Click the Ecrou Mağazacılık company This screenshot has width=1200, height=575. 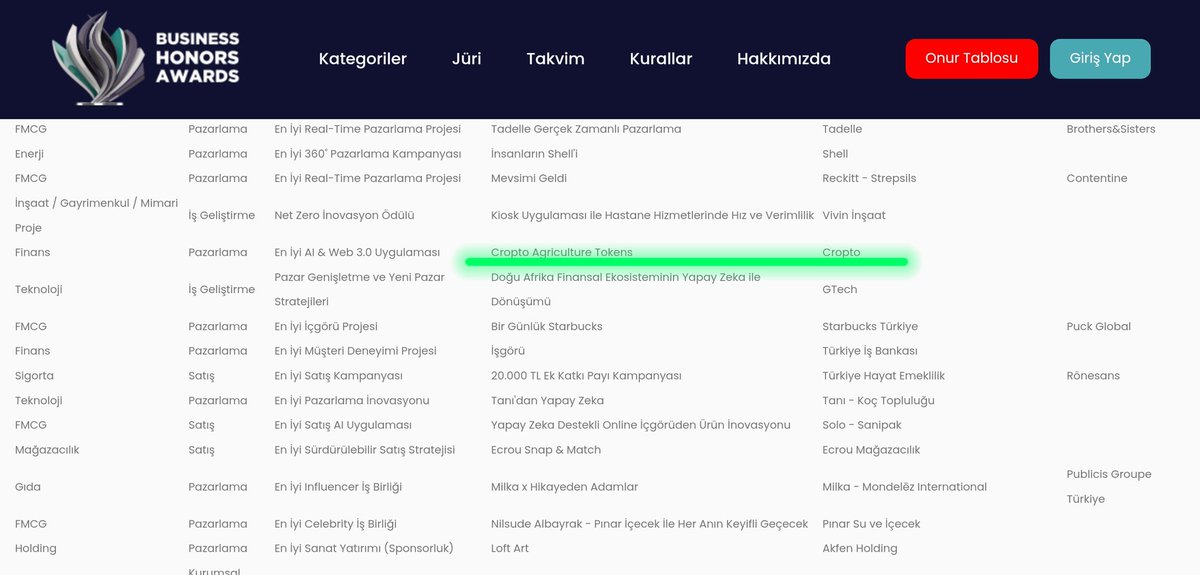871,450
